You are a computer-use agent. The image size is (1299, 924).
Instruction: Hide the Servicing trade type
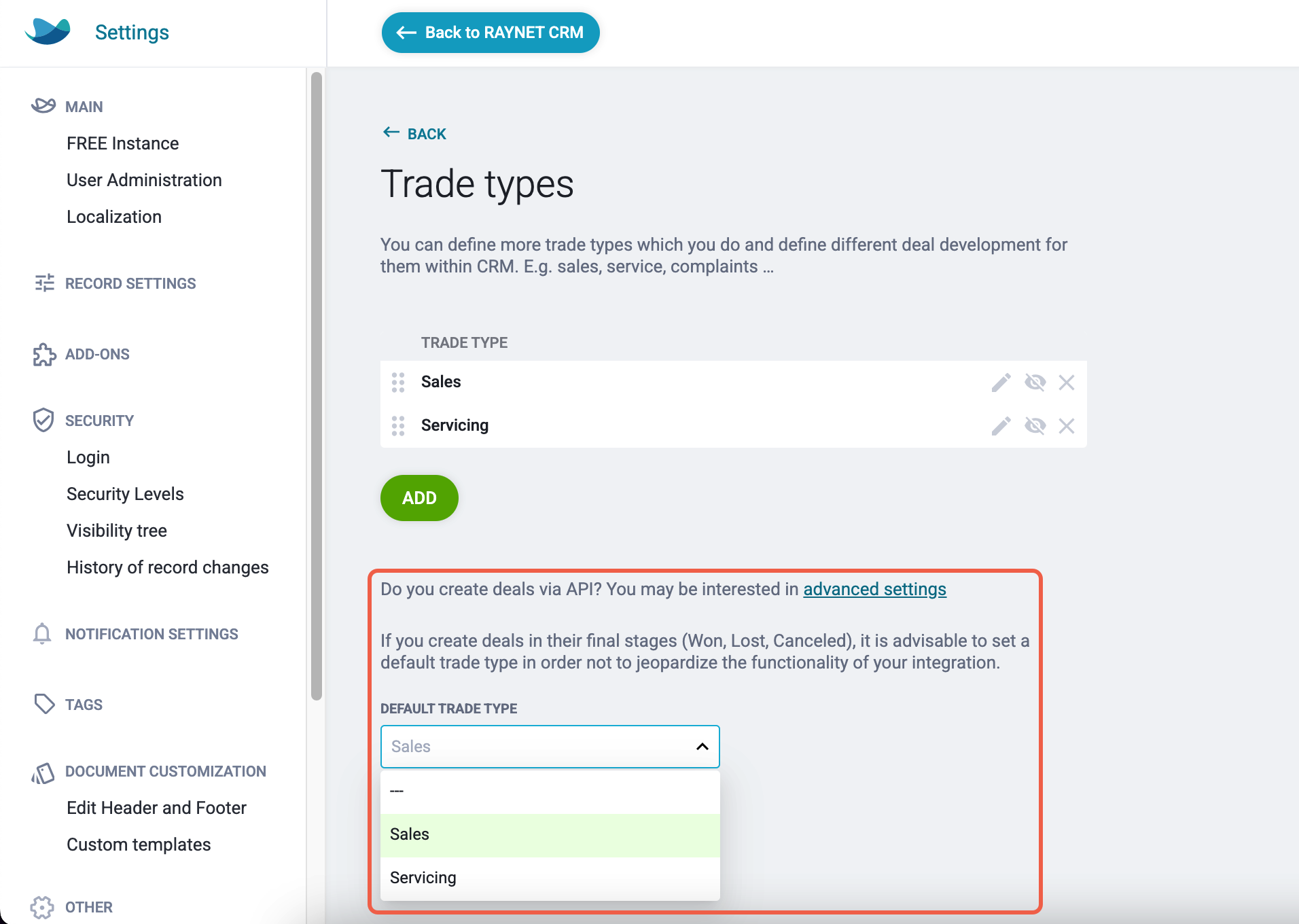click(x=1035, y=426)
